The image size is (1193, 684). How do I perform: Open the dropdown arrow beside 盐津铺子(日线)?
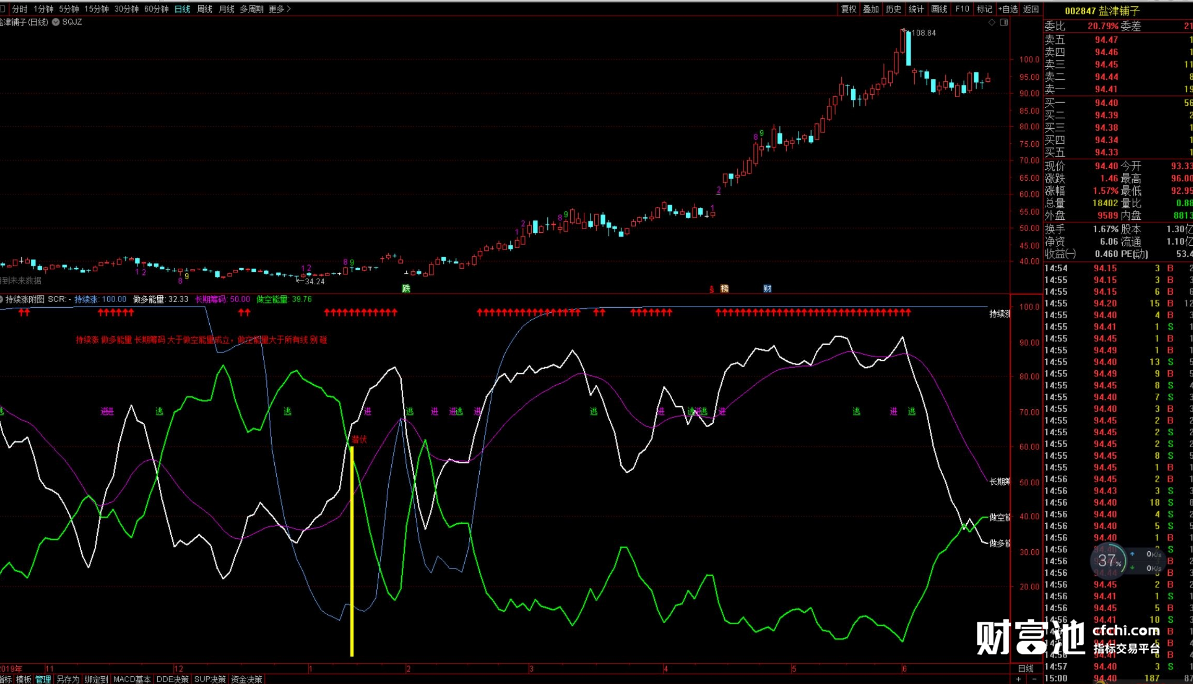(56, 22)
